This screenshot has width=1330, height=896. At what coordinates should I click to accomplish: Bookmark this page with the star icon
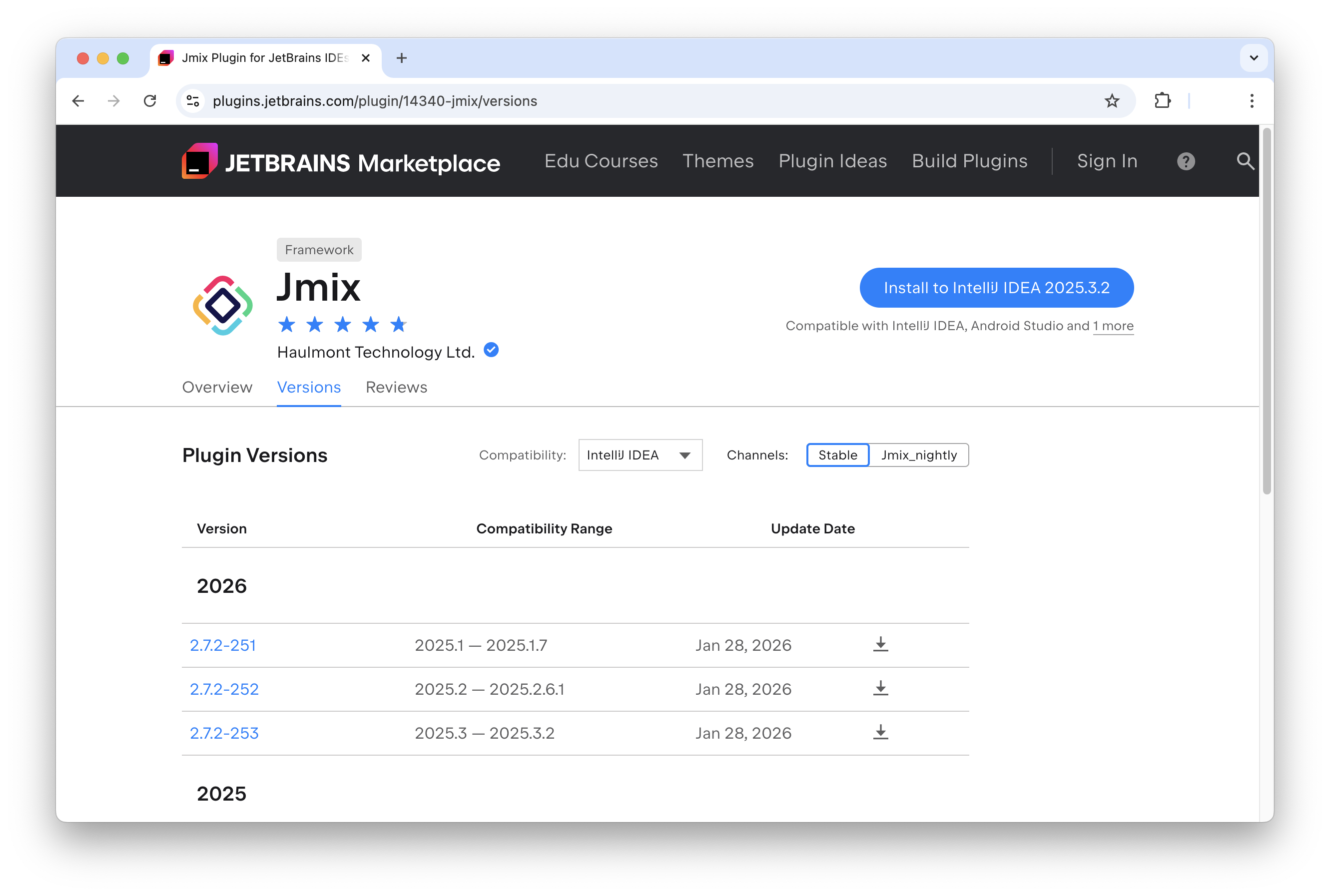[1111, 100]
